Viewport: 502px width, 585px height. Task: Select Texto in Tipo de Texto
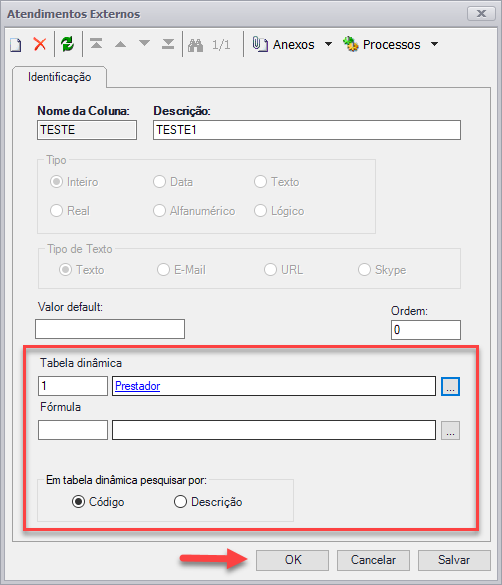coord(65,269)
